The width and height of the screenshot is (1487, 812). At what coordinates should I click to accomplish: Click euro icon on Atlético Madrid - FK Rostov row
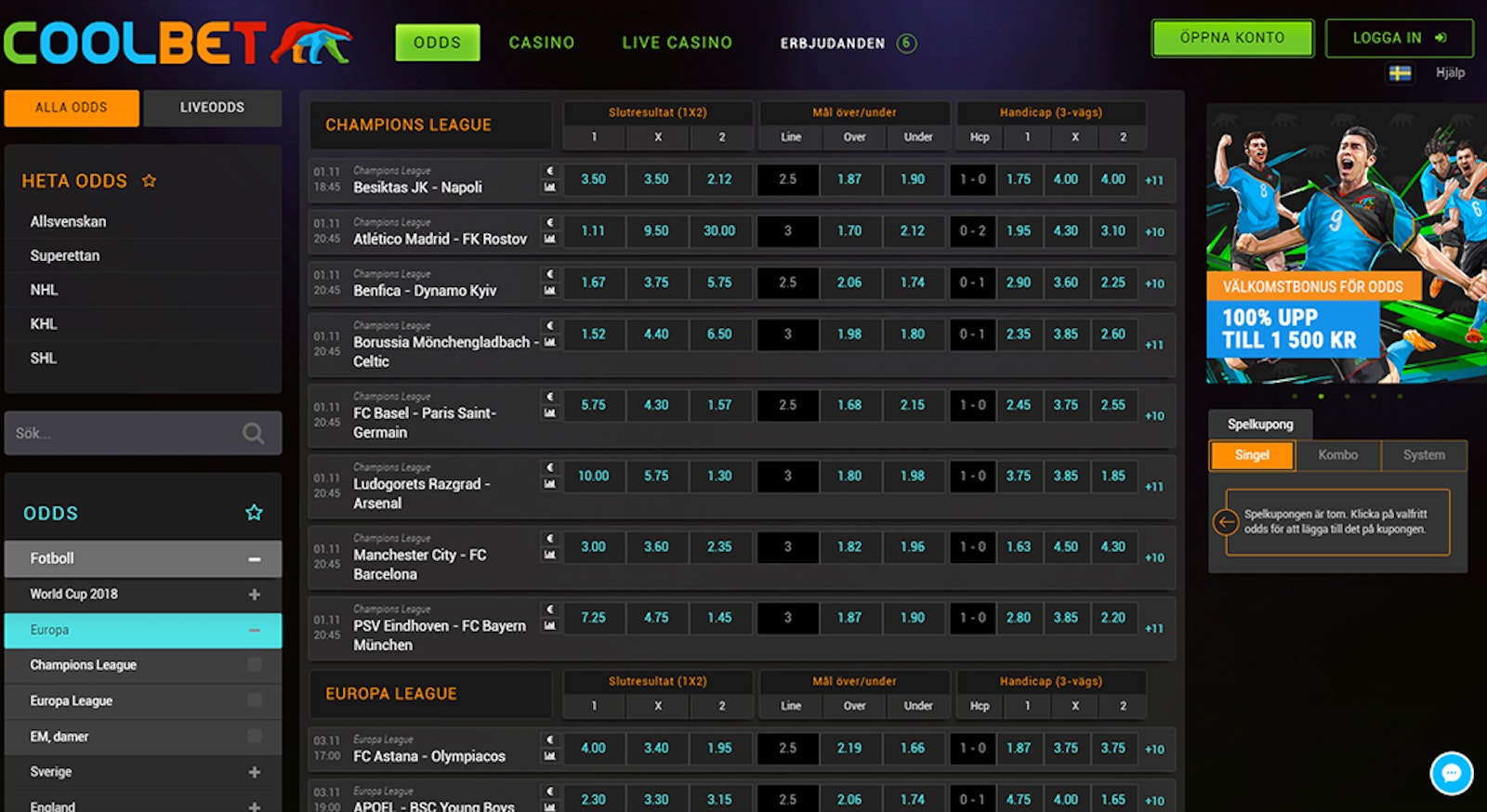(550, 223)
